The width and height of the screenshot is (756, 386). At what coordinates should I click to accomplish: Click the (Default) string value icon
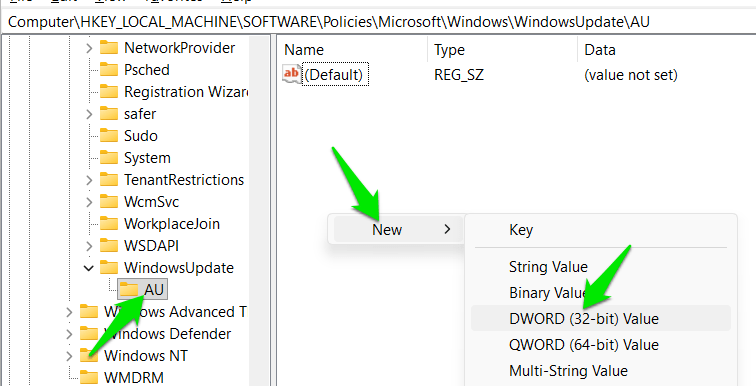pos(292,75)
